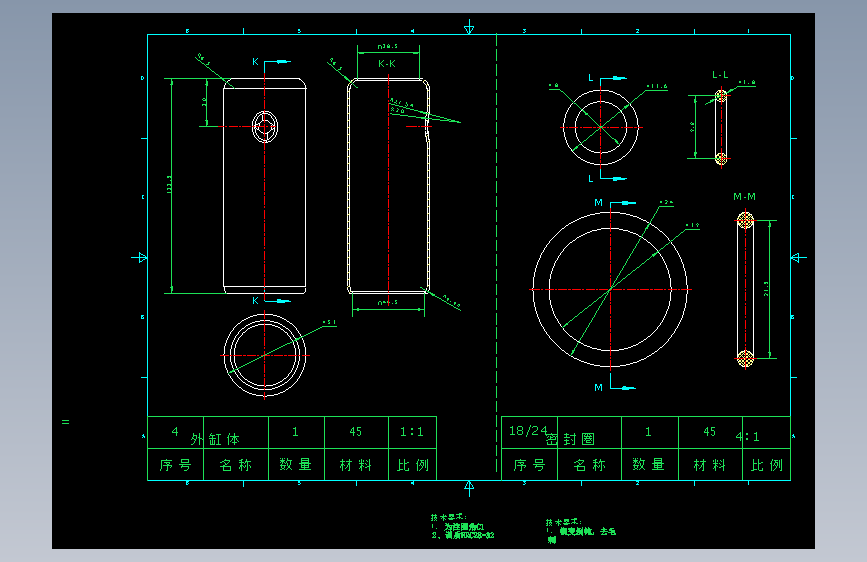
Task: Click the "4:1" scale value
Action: click(748, 436)
